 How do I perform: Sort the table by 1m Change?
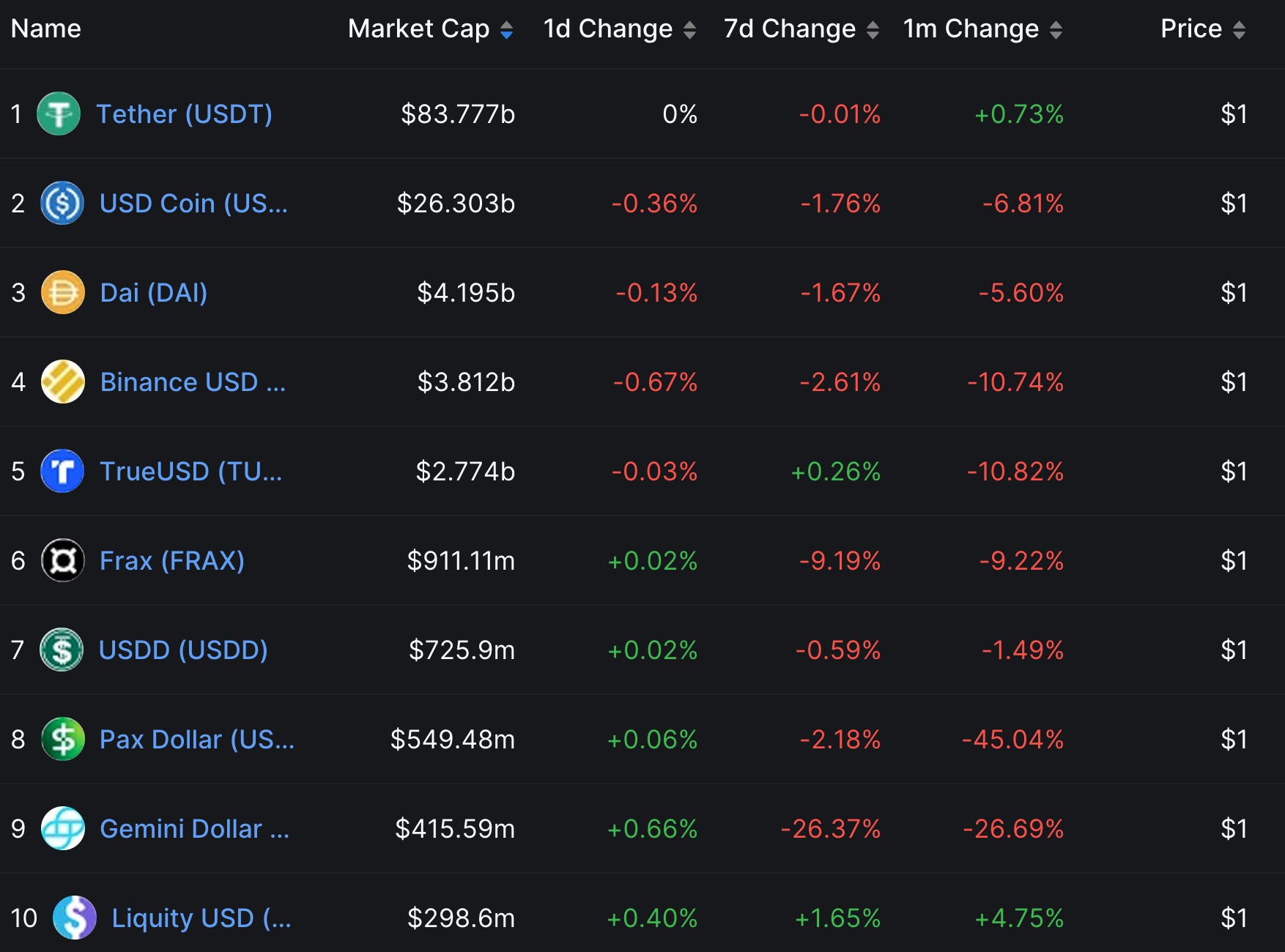coord(1056,29)
